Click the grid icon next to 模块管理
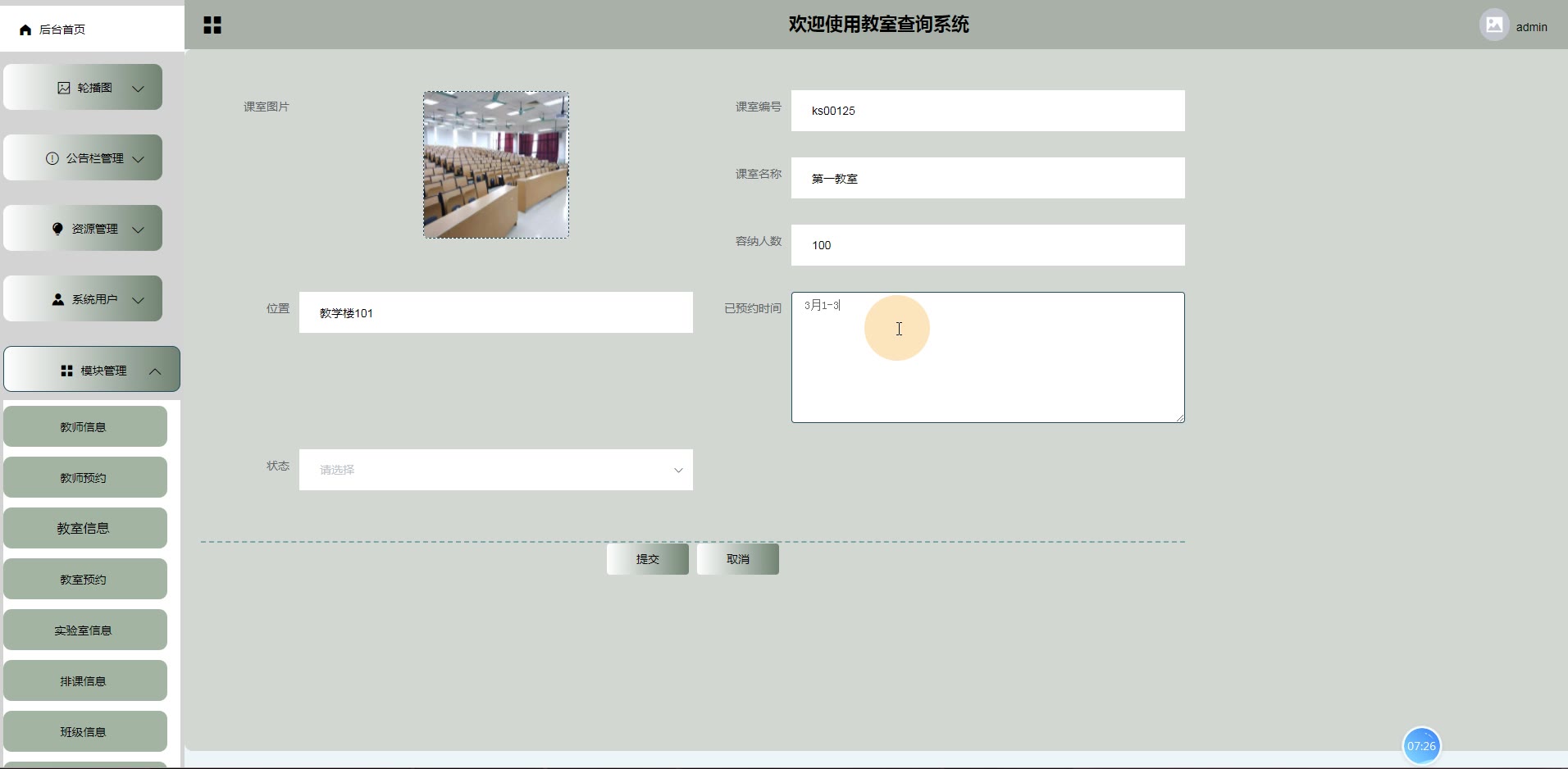 pos(67,371)
